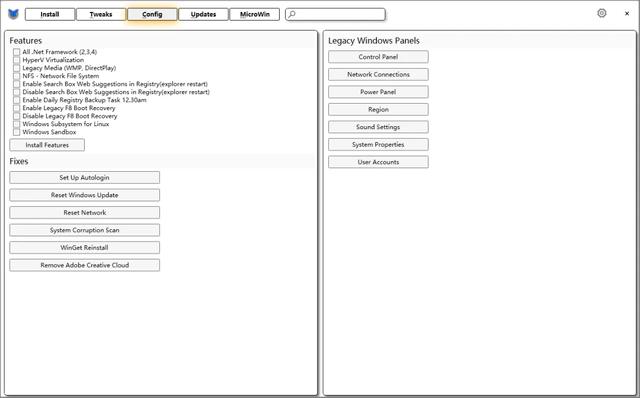The width and height of the screenshot is (640, 398).
Task: Check All .Net Framework (2,3,4)
Action: tap(16, 52)
